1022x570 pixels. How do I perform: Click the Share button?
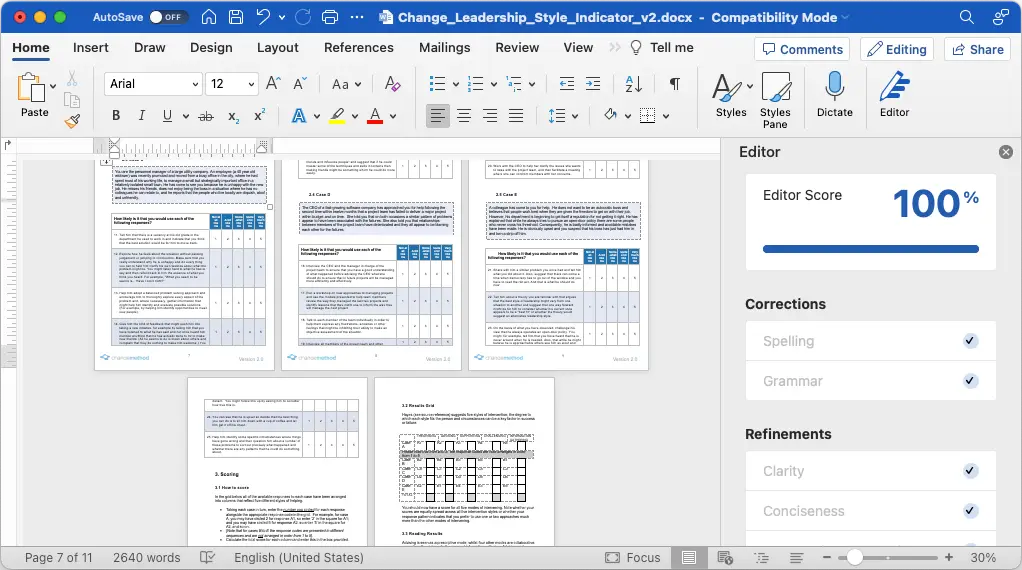click(978, 50)
